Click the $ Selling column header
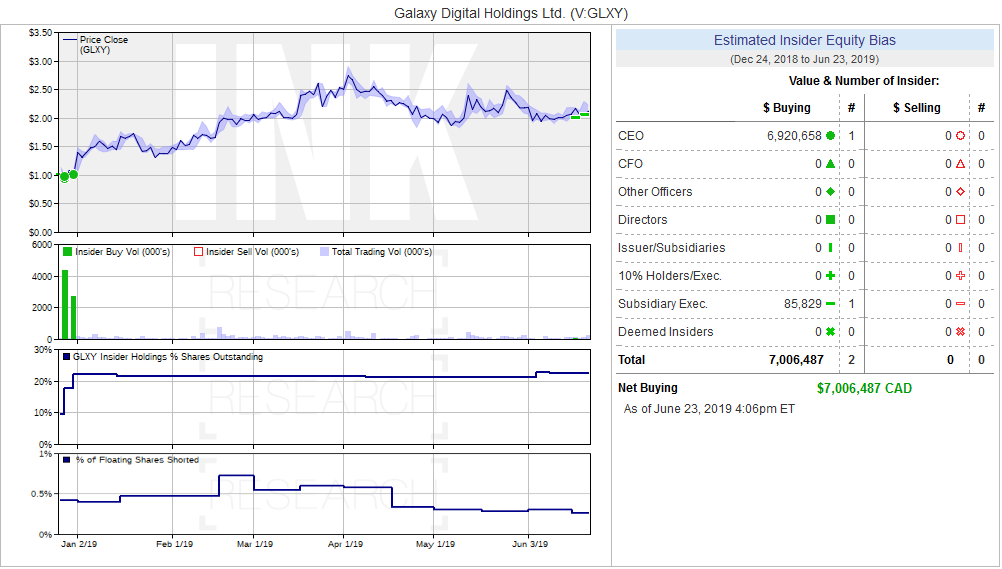This screenshot has width=1002, height=569. click(916, 107)
